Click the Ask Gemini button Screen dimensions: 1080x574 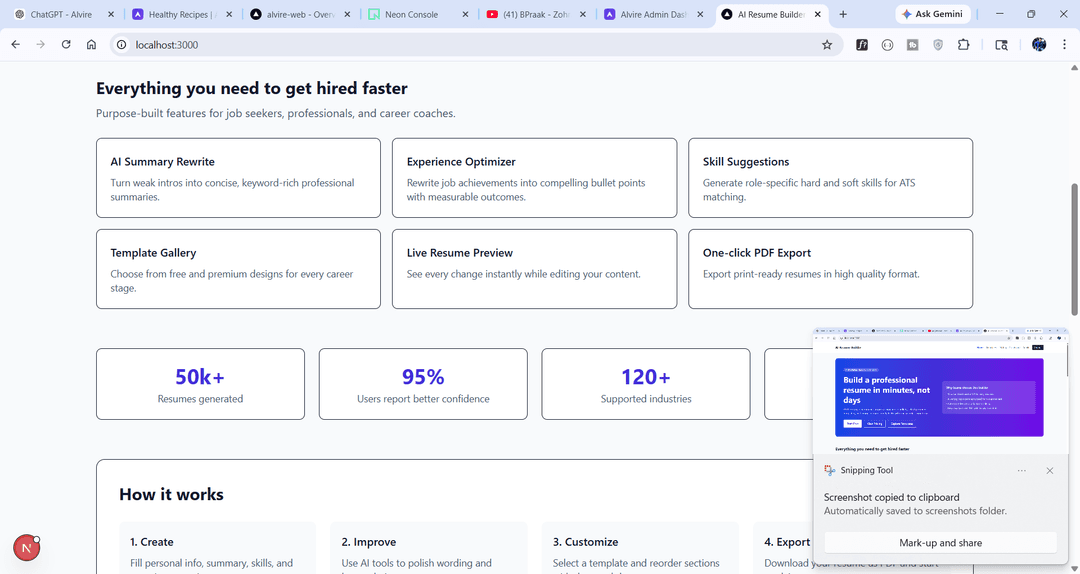click(x=933, y=14)
